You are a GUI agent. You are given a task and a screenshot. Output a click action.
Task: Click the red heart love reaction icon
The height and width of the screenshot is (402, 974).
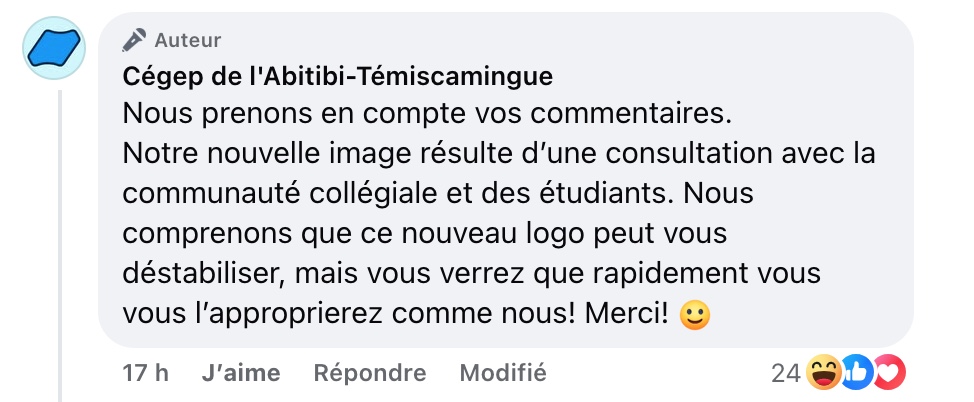pyautogui.click(x=889, y=373)
